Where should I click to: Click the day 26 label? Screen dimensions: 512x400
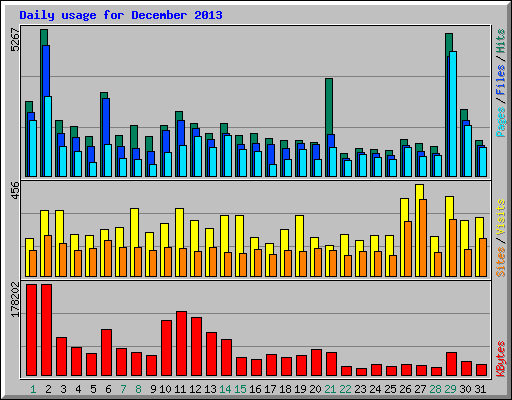click(x=405, y=389)
